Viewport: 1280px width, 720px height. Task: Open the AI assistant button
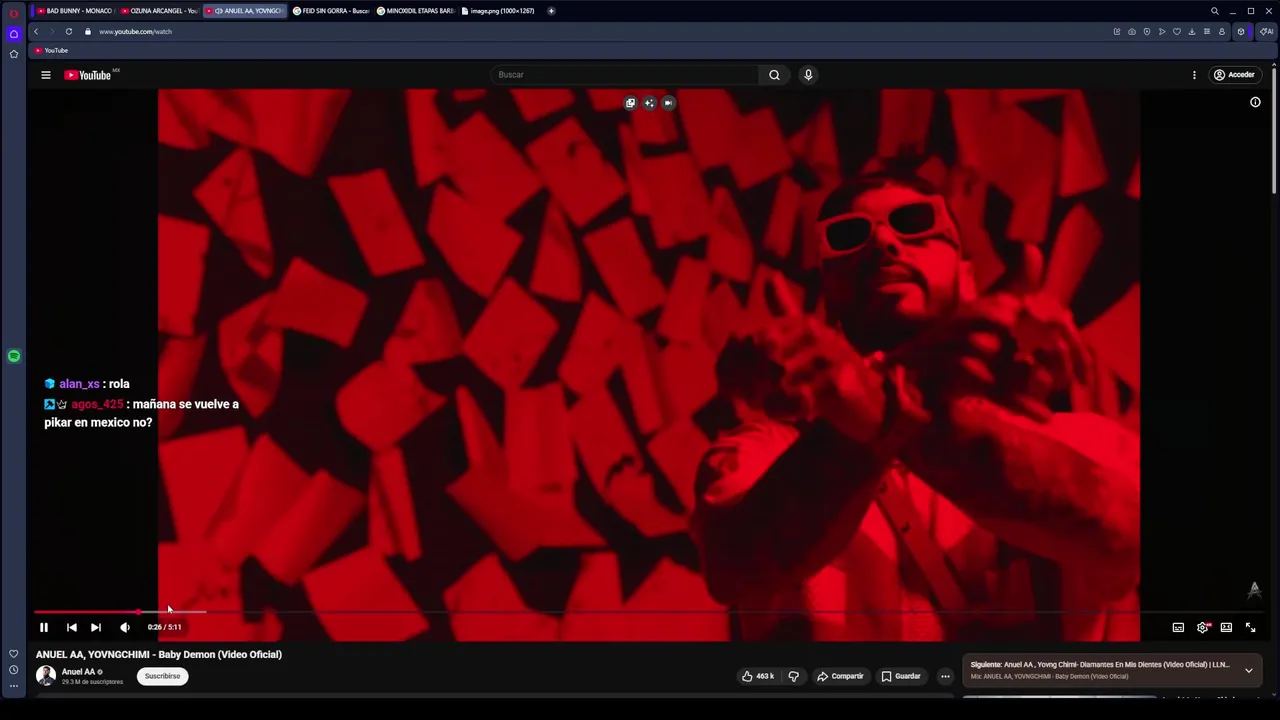[1266, 31]
